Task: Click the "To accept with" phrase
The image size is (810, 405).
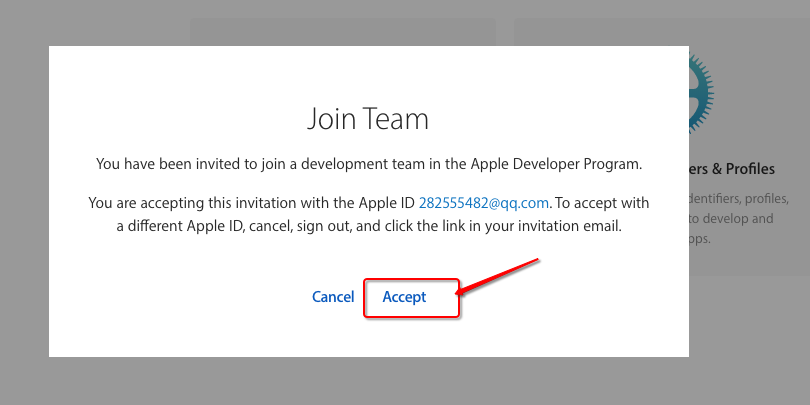Action: point(601,203)
